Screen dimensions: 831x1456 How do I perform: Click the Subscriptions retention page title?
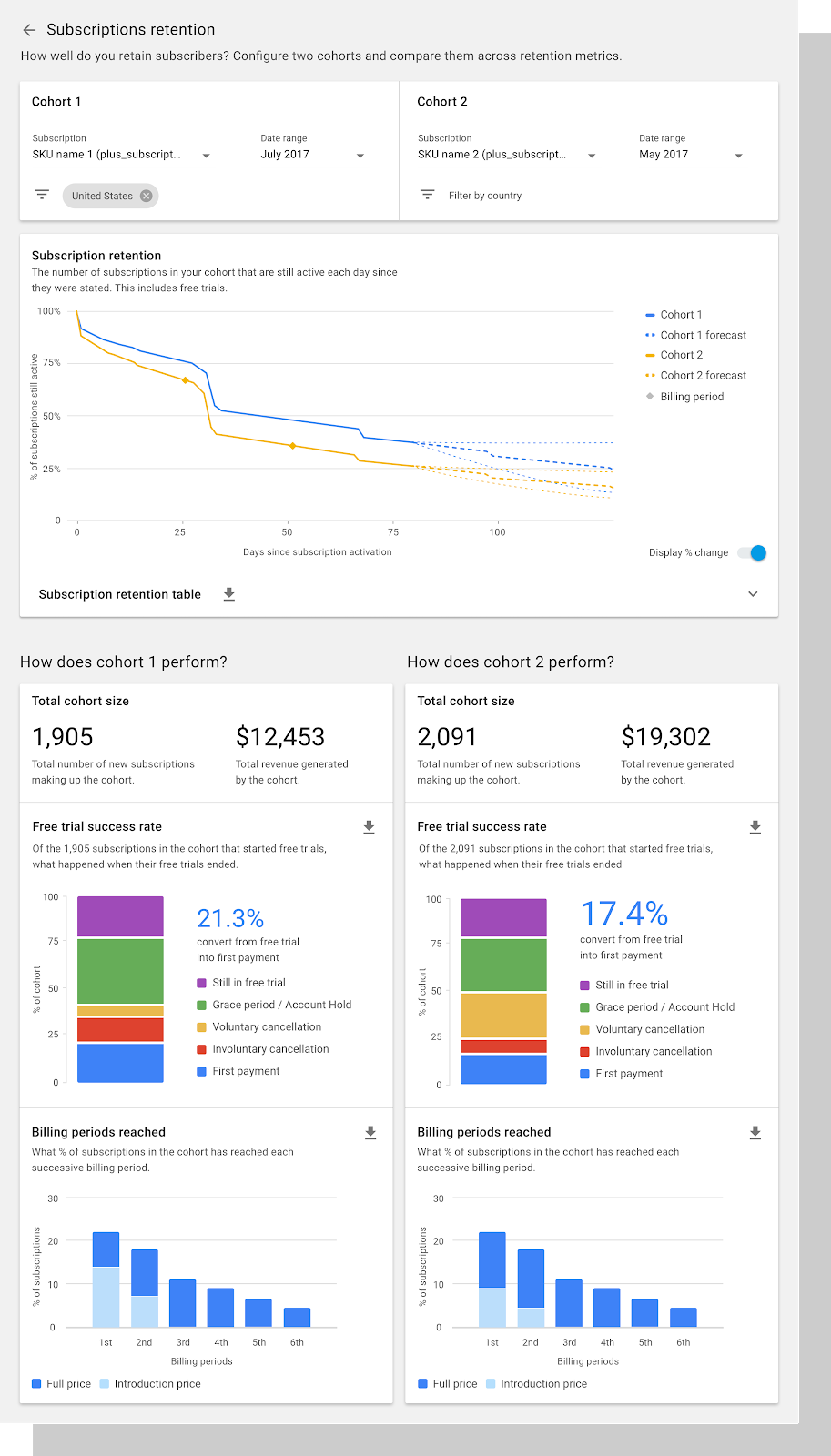pos(131,30)
